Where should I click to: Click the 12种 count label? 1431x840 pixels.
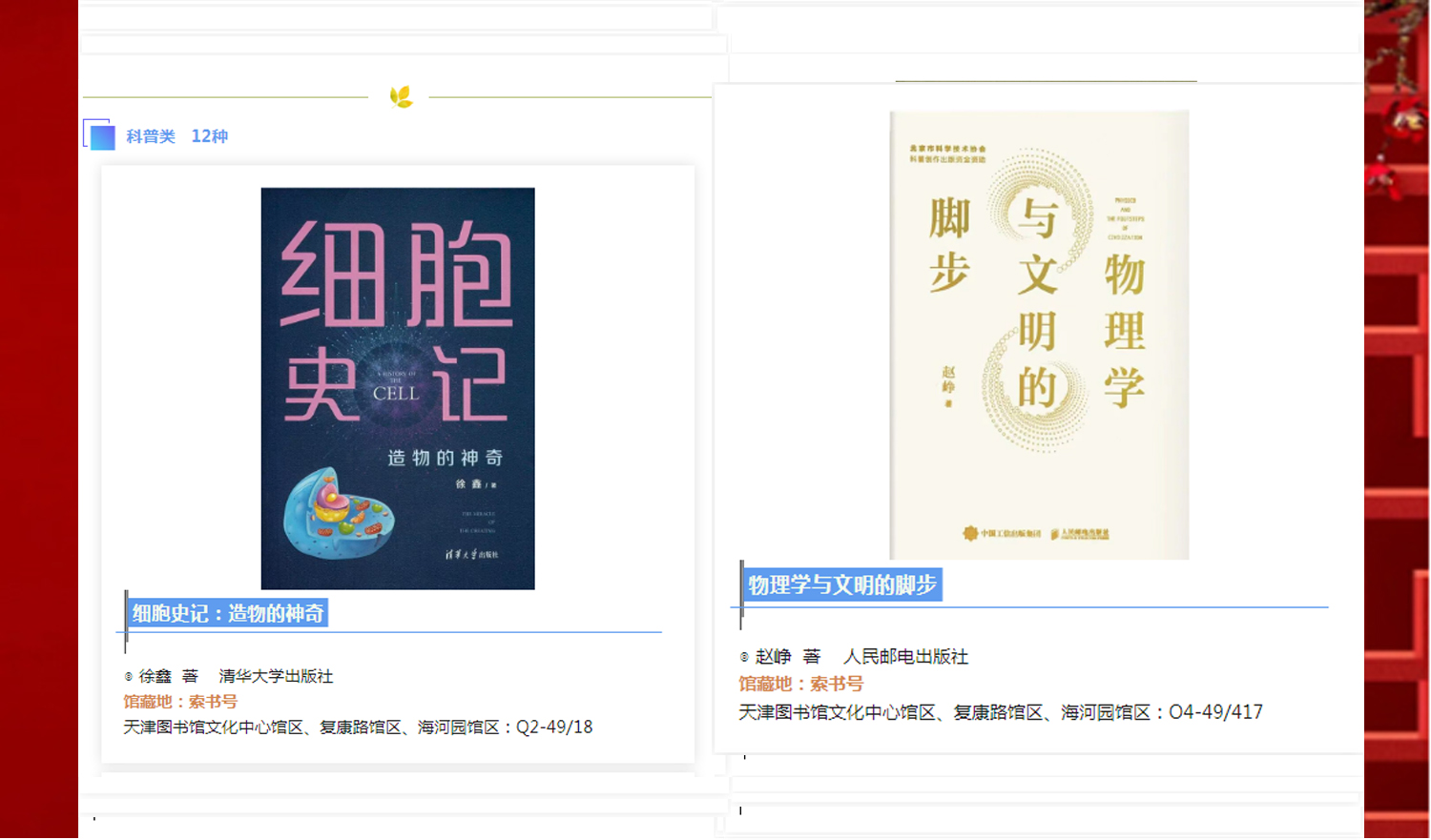210,136
